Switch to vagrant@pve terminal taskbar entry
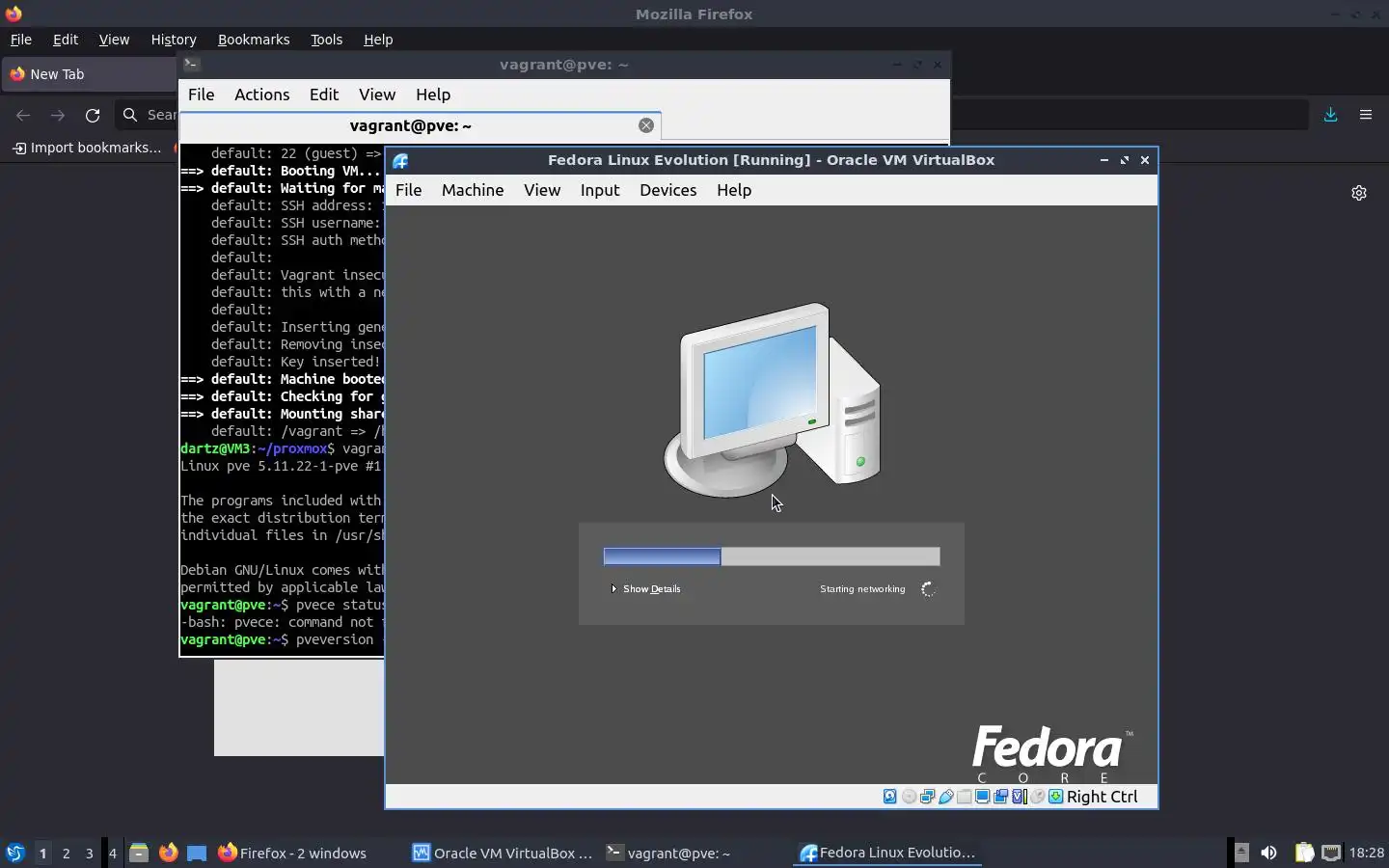Viewport: 1389px width, 868px height. coord(667,853)
